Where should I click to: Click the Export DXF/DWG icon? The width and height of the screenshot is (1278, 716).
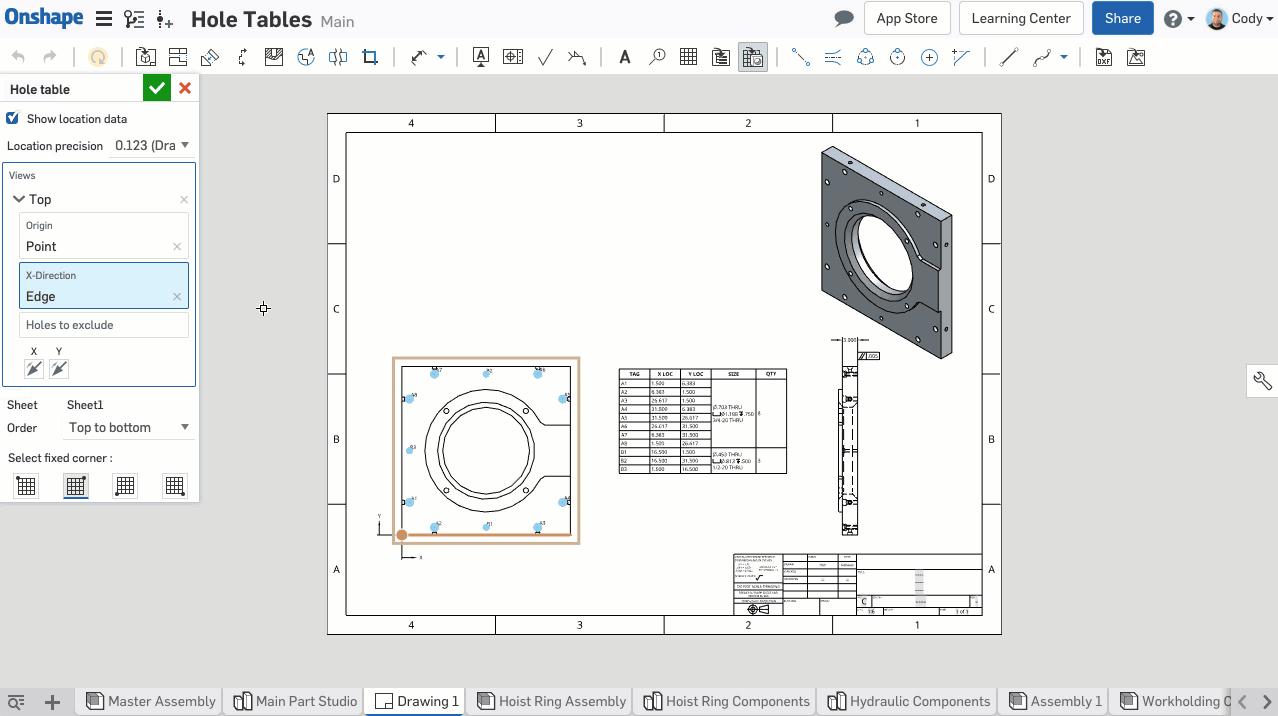[x=1102, y=57]
